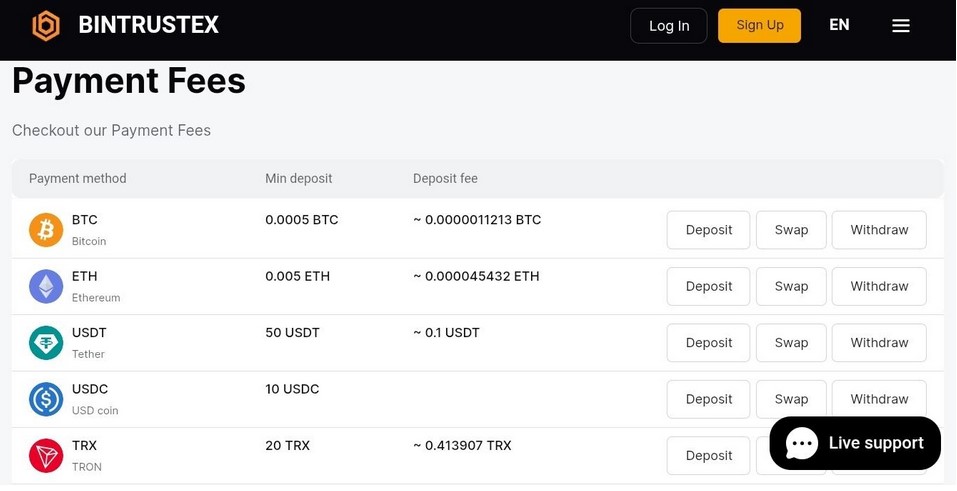957x491 pixels.
Task: Click the Deposit fee column header
Action: (445, 179)
